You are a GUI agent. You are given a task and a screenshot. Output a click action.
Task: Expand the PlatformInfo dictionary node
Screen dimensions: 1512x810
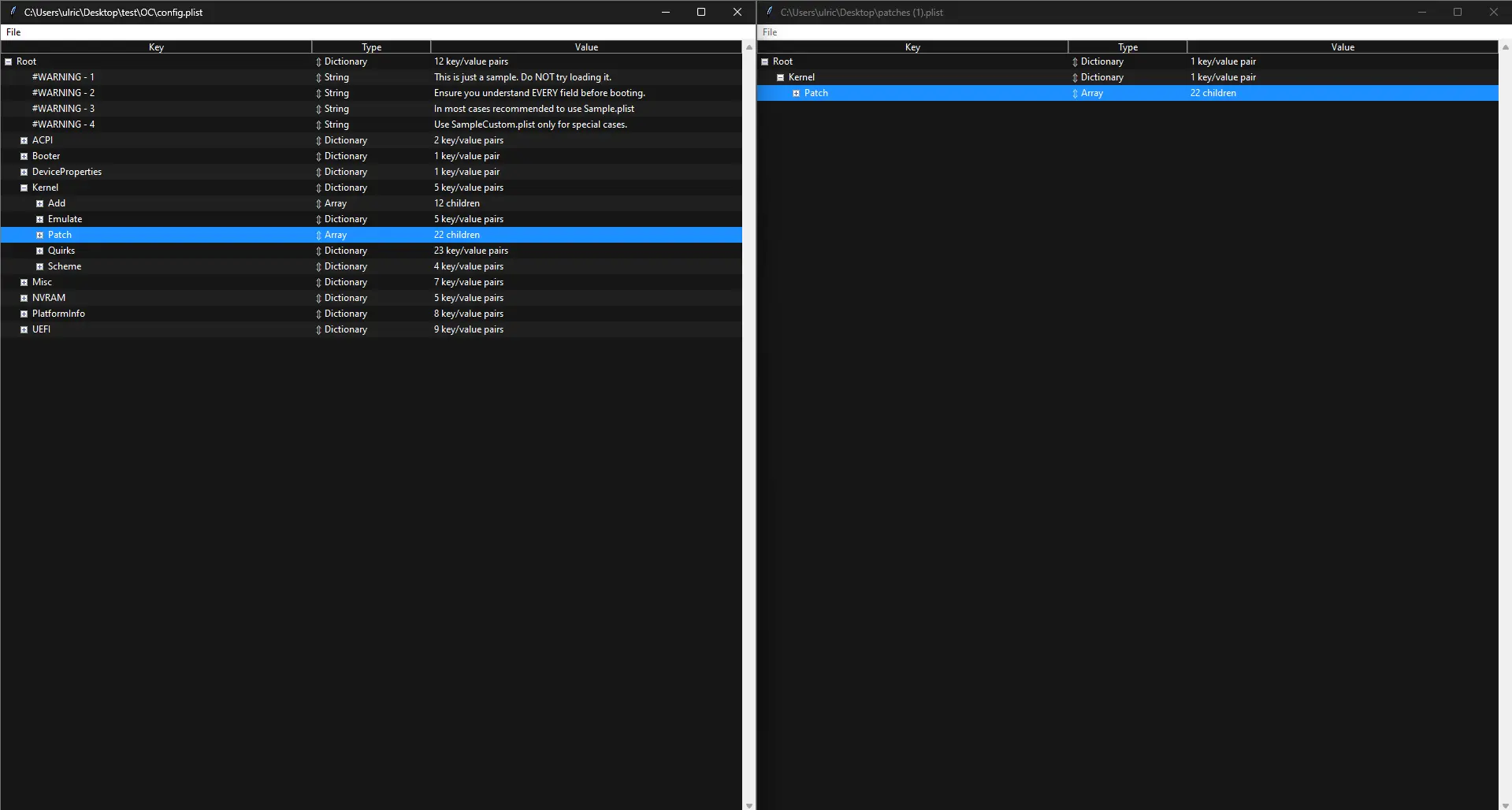(x=24, y=314)
